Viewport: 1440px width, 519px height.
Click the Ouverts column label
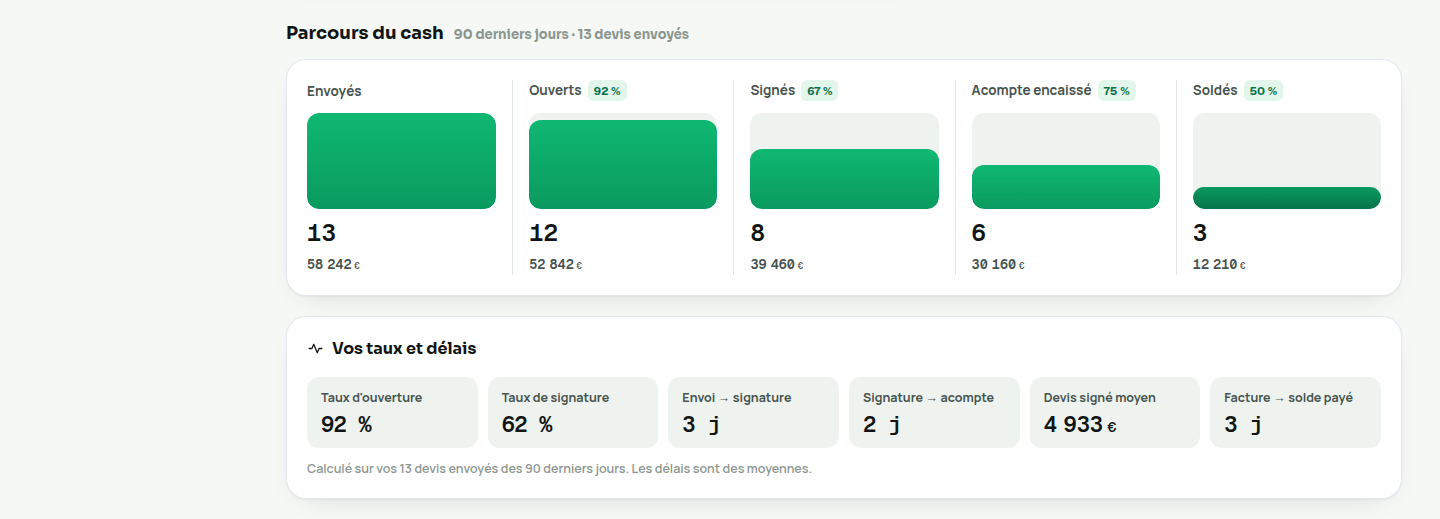point(555,90)
